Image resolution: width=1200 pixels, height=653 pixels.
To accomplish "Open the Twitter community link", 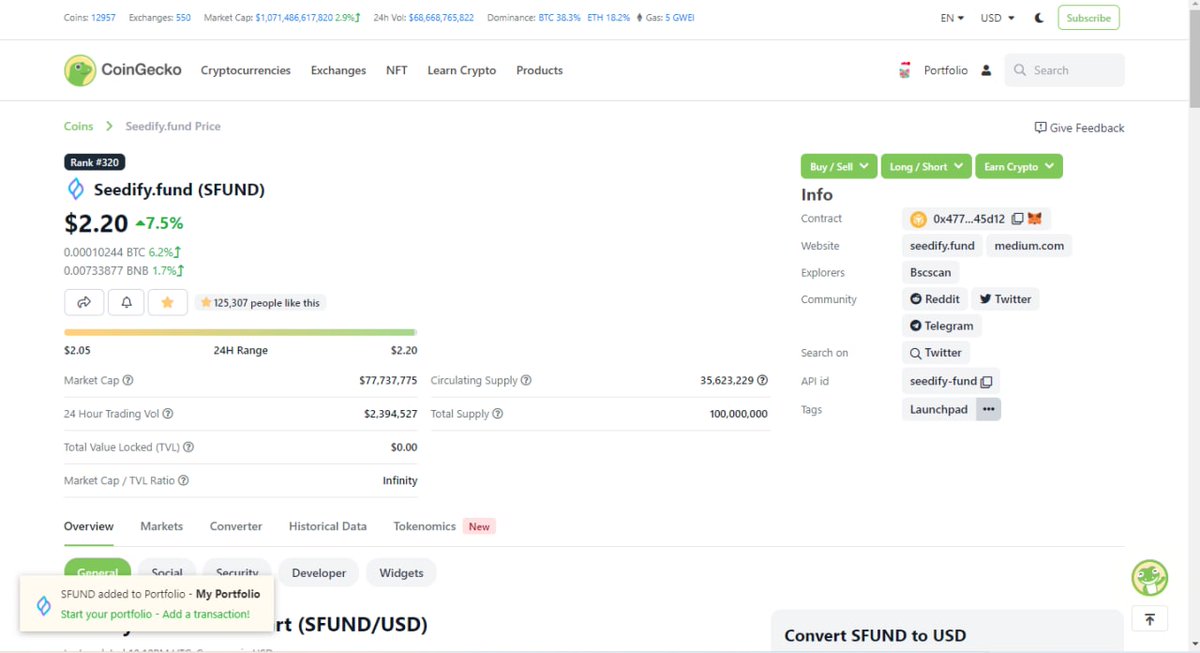I will coord(1005,299).
